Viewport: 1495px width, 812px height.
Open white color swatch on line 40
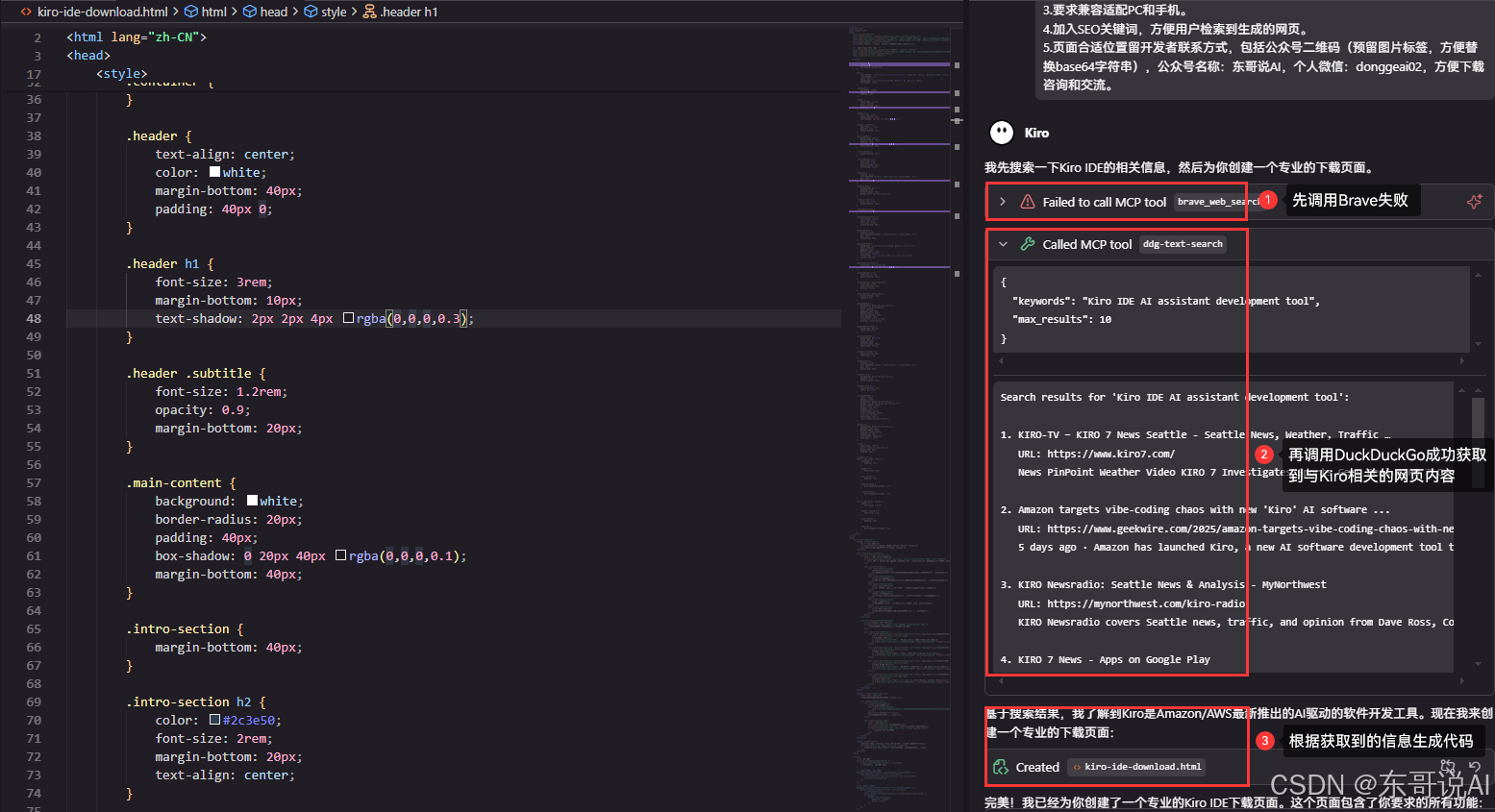tap(214, 172)
